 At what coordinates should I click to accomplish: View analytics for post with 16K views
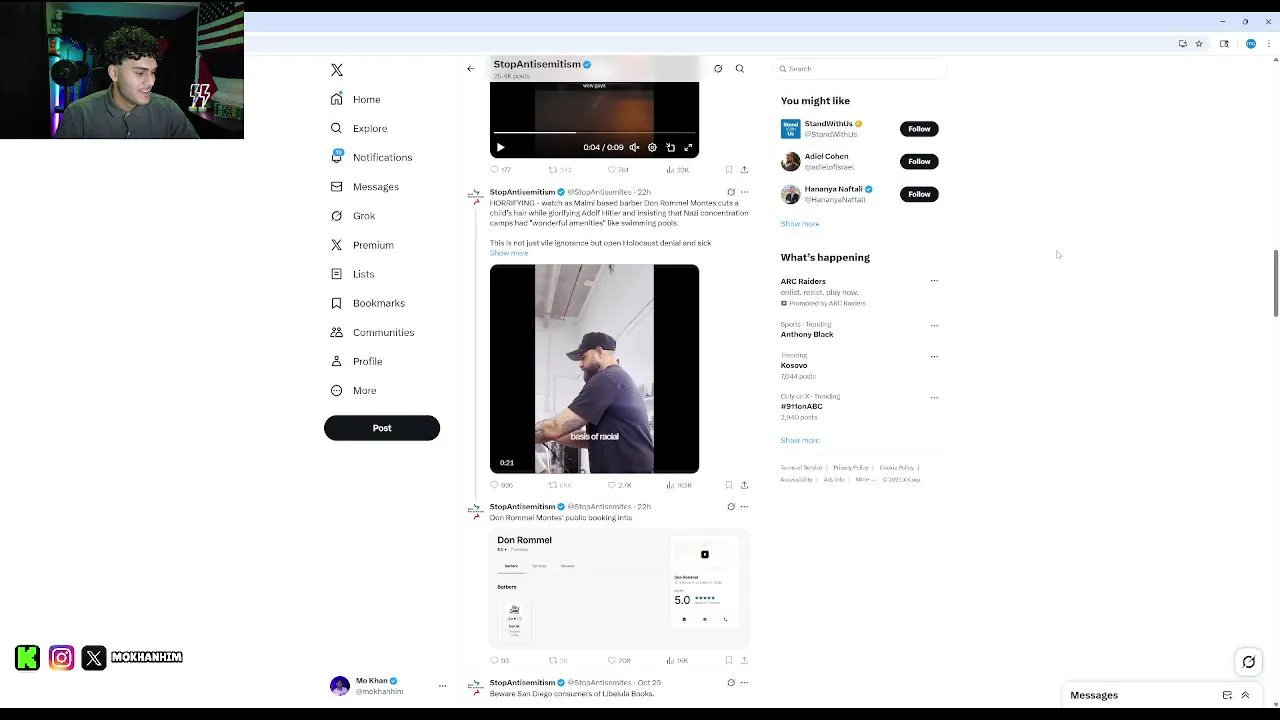pyautogui.click(x=677, y=660)
